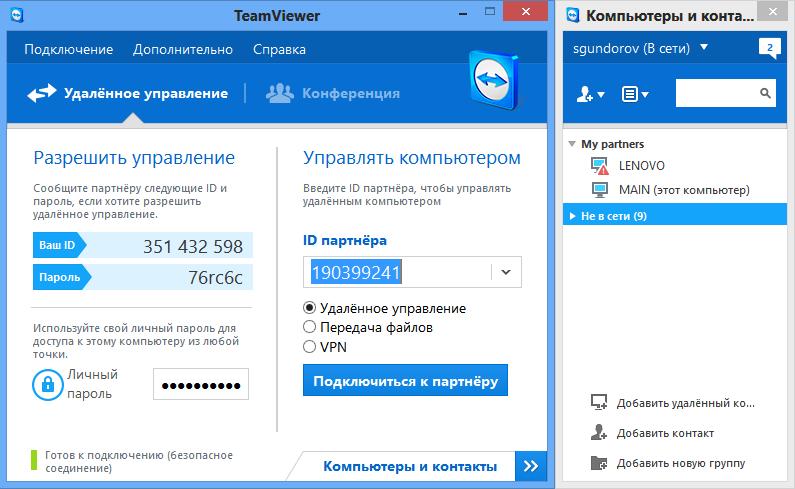
Task: Click Компьютеры и контакты bottom button
Action: pyautogui.click(x=410, y=466)
